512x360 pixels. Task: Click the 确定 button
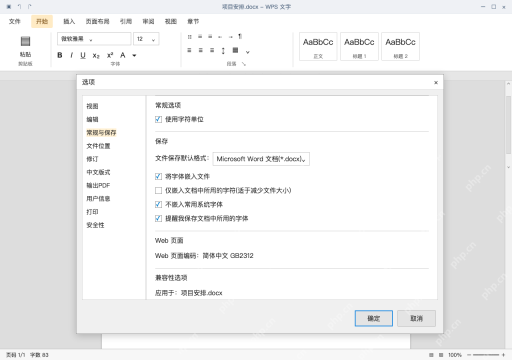[x=374, y=318]
